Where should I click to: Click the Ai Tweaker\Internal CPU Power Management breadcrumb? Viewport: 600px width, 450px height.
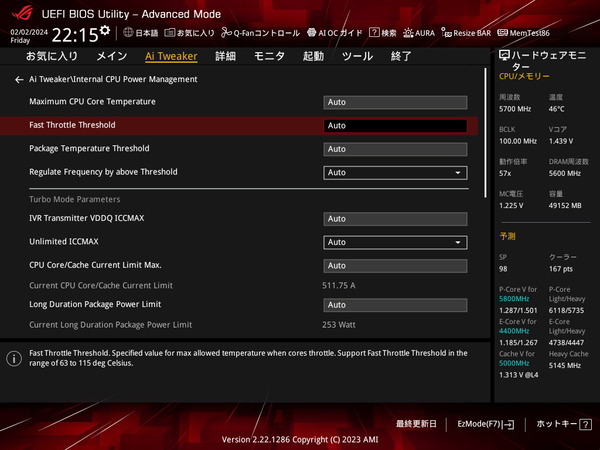click(x=113, y=79)
